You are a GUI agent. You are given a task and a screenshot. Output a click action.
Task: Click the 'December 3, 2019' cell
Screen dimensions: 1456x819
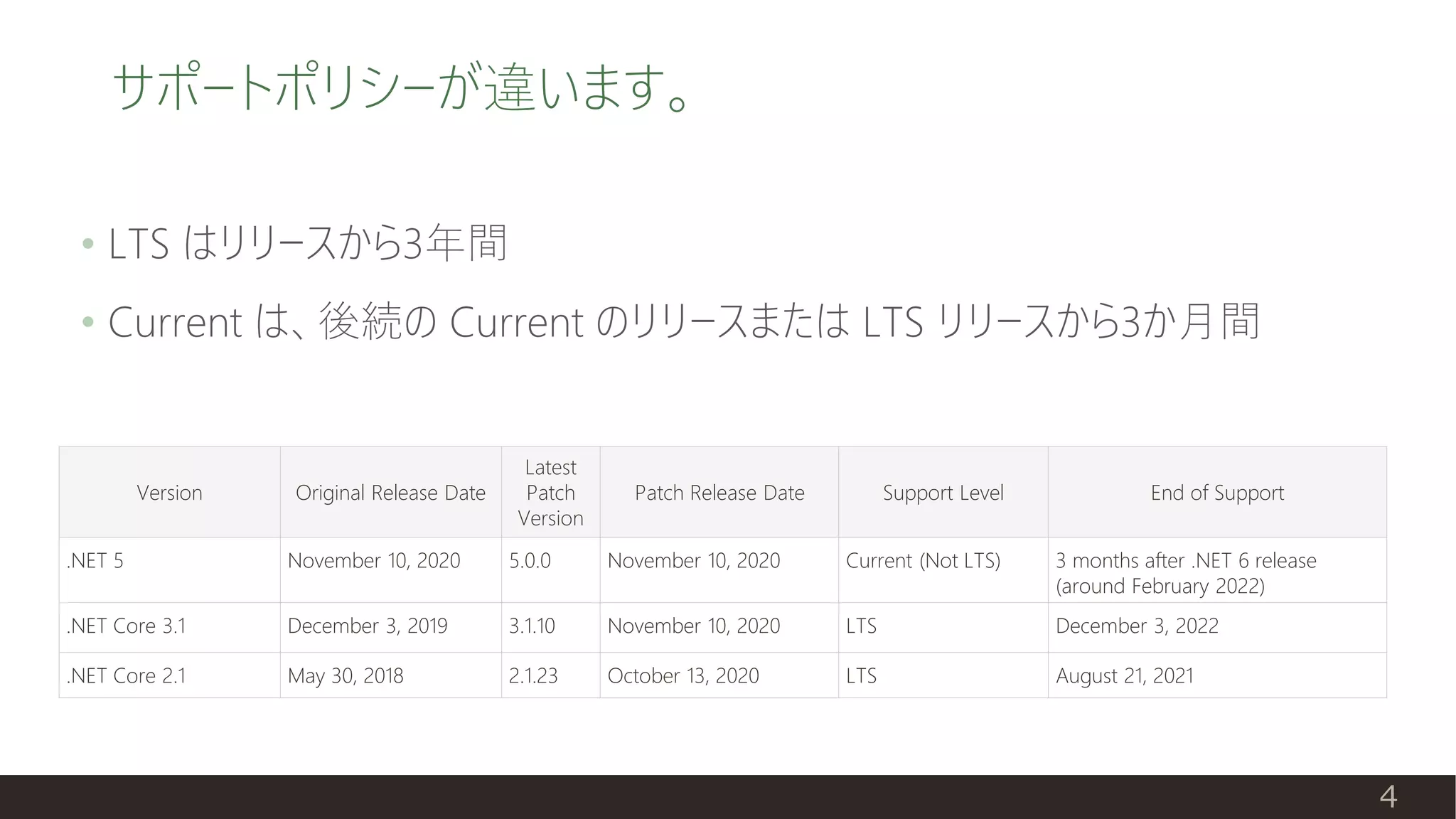tap(391, 627)
